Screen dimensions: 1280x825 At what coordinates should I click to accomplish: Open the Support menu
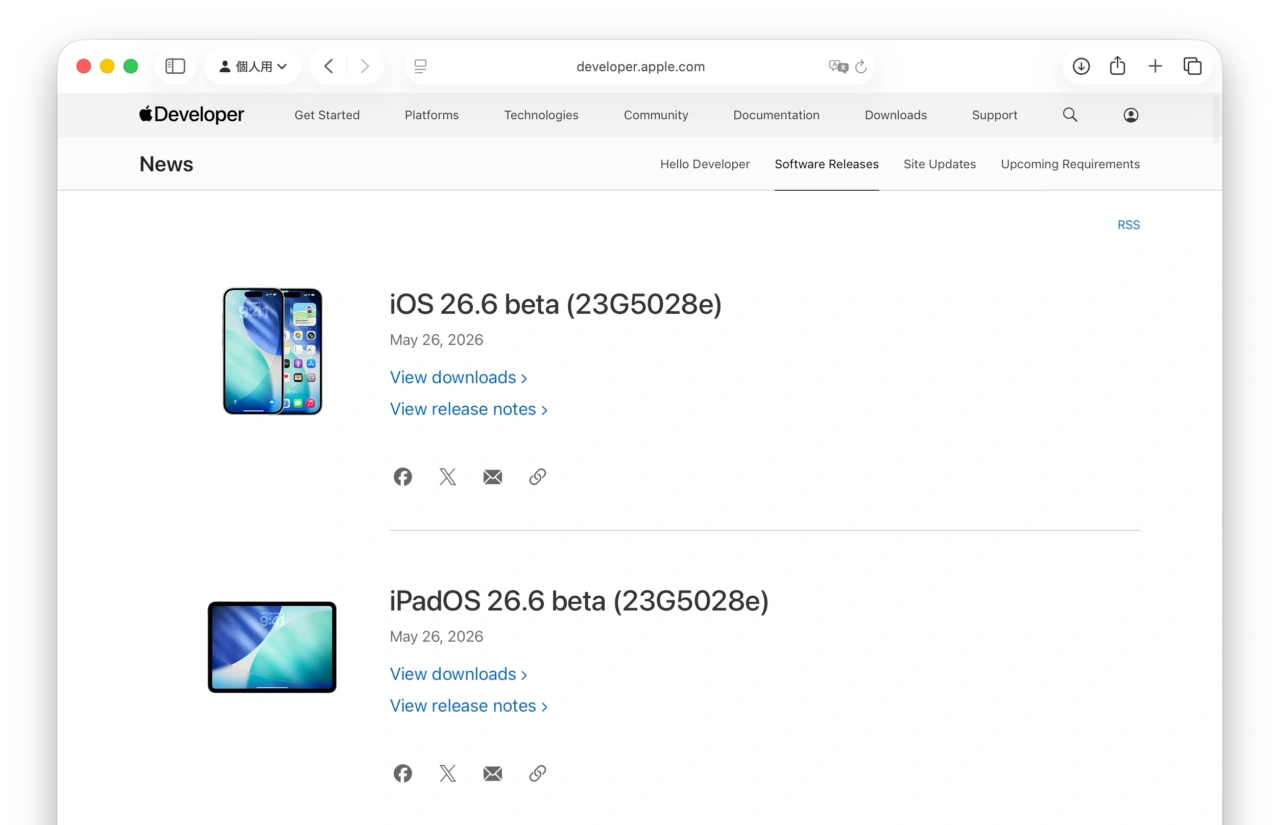tap(995, 115)
